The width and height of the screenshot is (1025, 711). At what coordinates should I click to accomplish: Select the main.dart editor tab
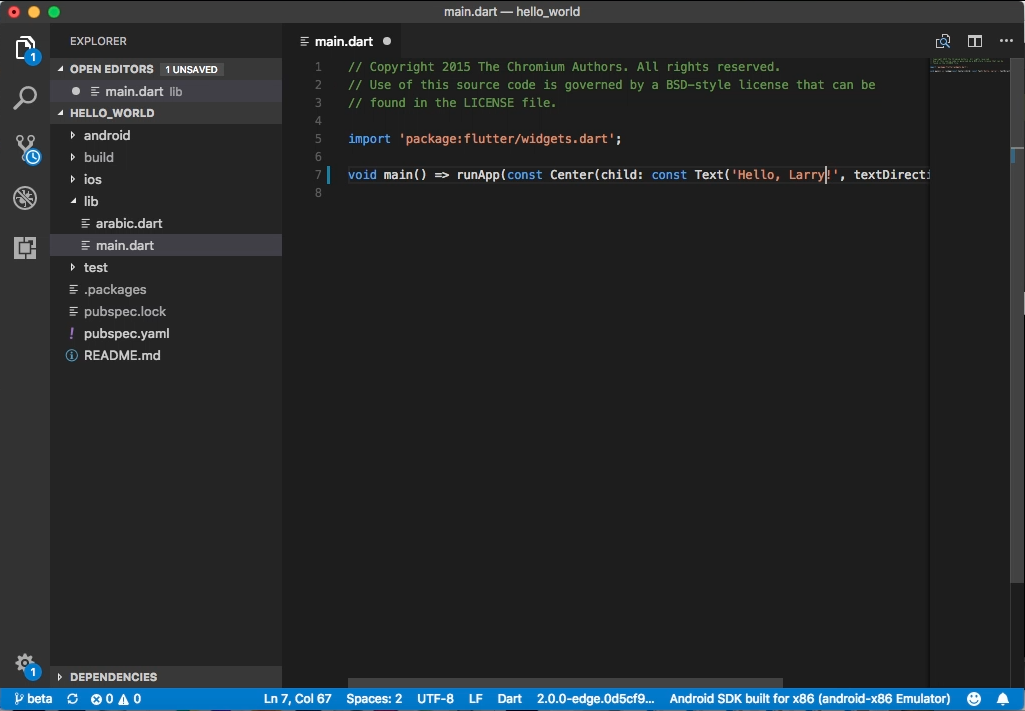(344, 41)
